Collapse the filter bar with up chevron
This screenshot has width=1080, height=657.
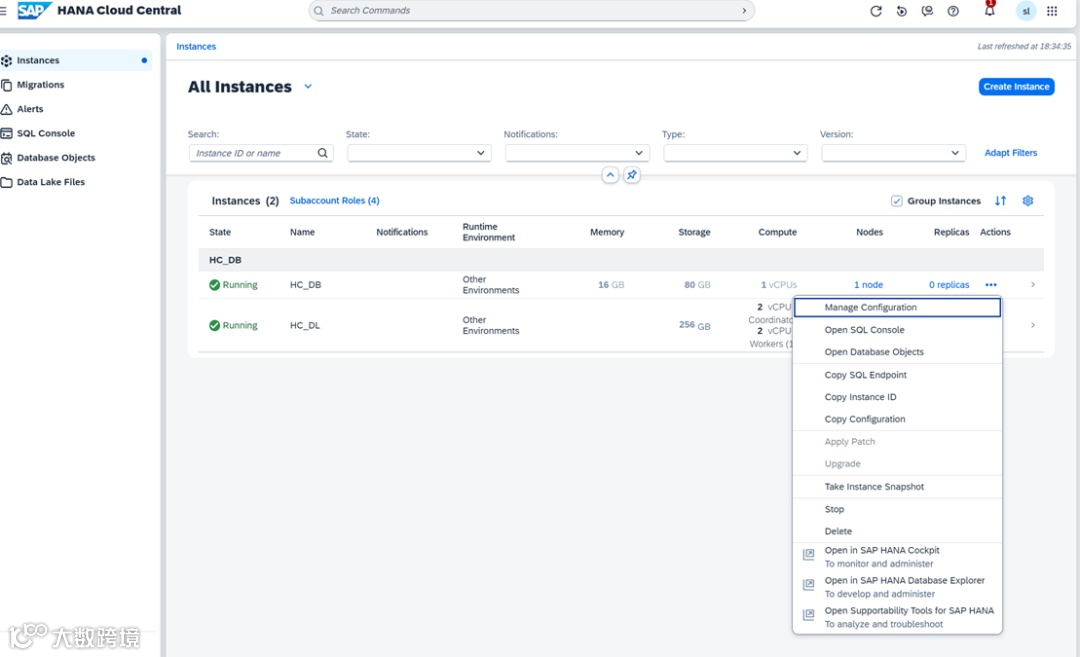(610, 175)
